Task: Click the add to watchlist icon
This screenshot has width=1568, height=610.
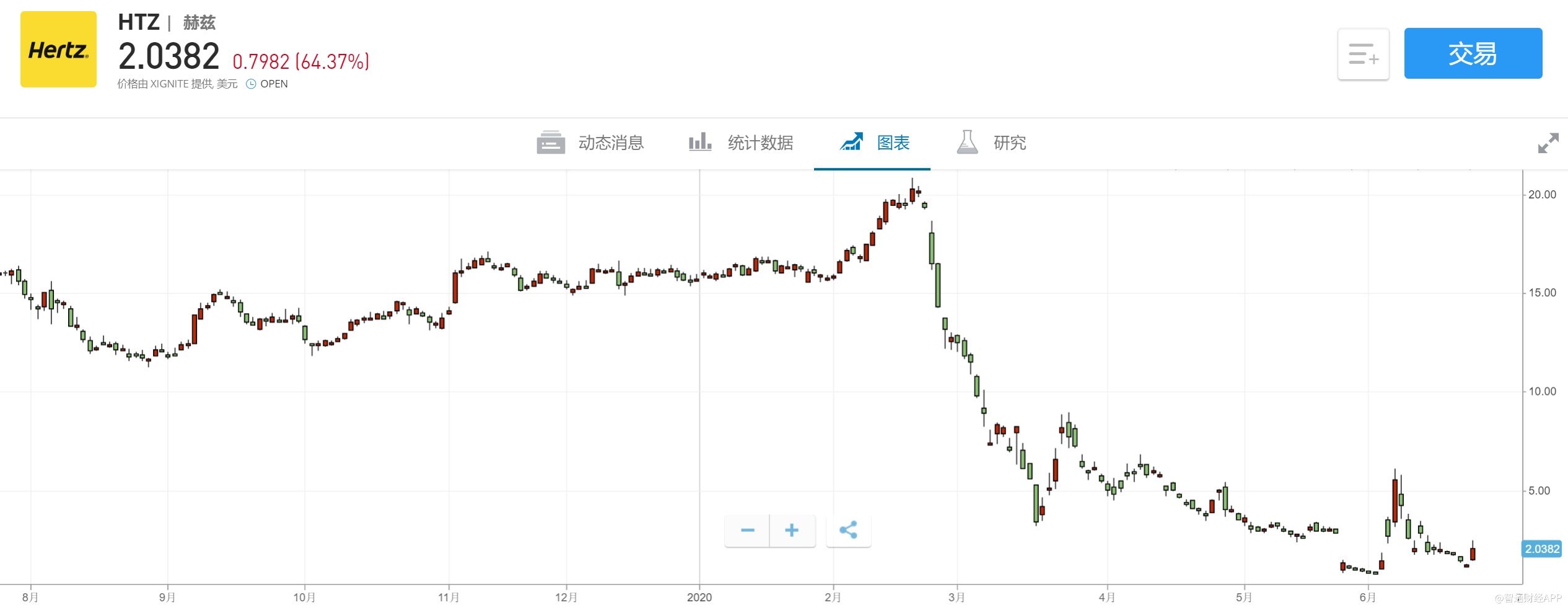Action: (x=1363, y=55)
